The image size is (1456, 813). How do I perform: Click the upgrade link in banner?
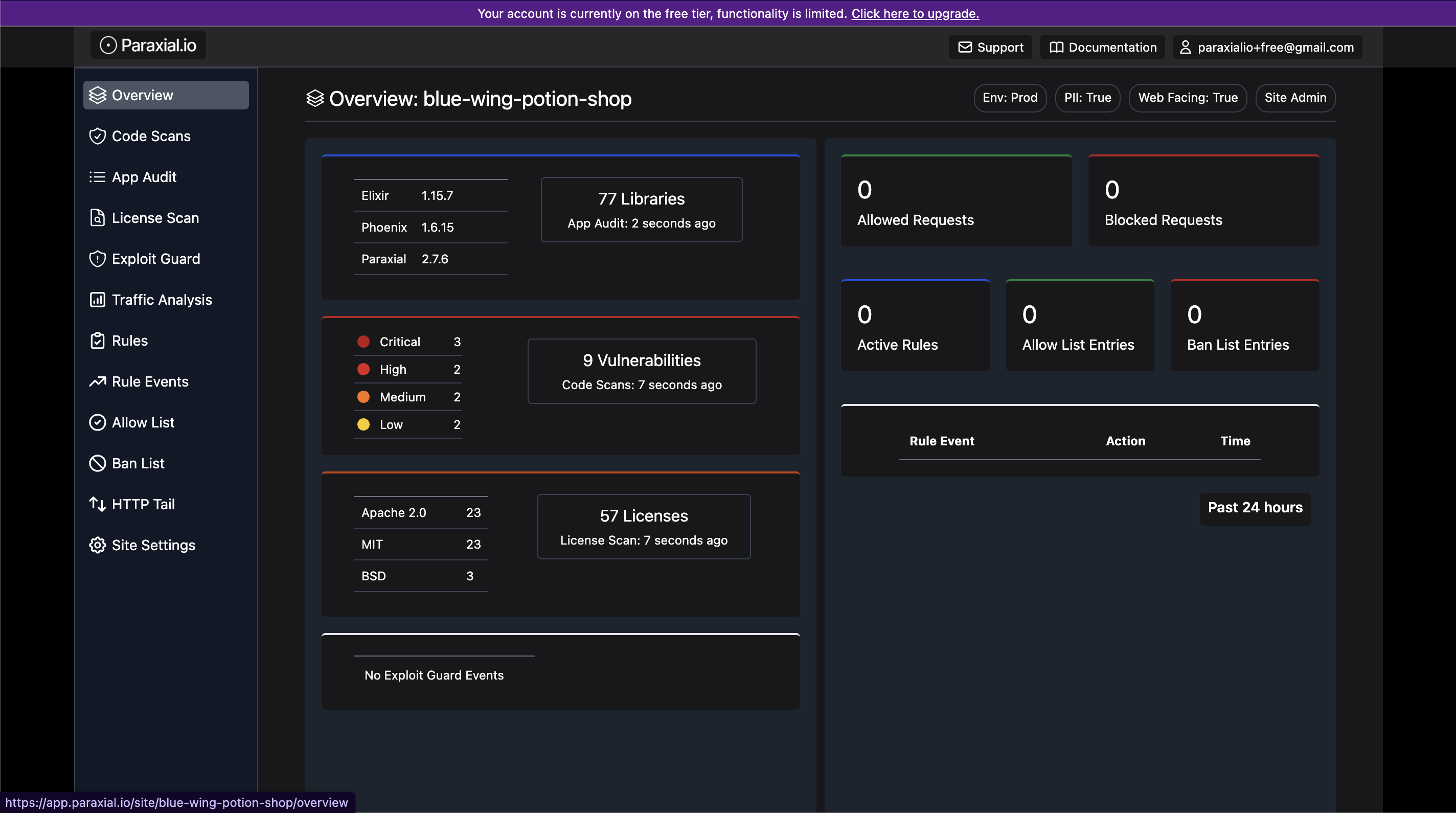[x=915, y=13]
